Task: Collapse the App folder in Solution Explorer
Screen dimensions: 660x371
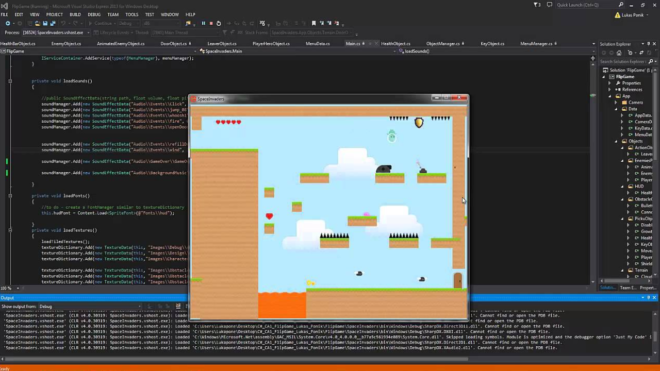Action: (x=609, y=96)
